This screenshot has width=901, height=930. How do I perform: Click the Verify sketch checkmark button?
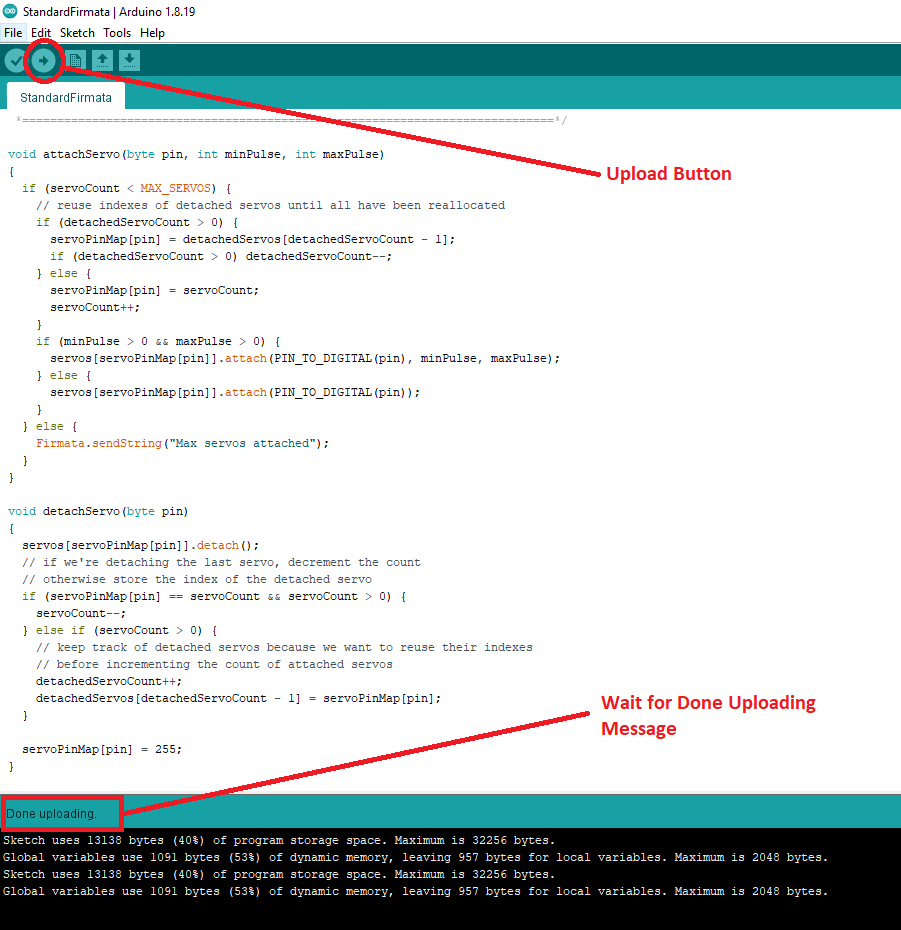15,60
